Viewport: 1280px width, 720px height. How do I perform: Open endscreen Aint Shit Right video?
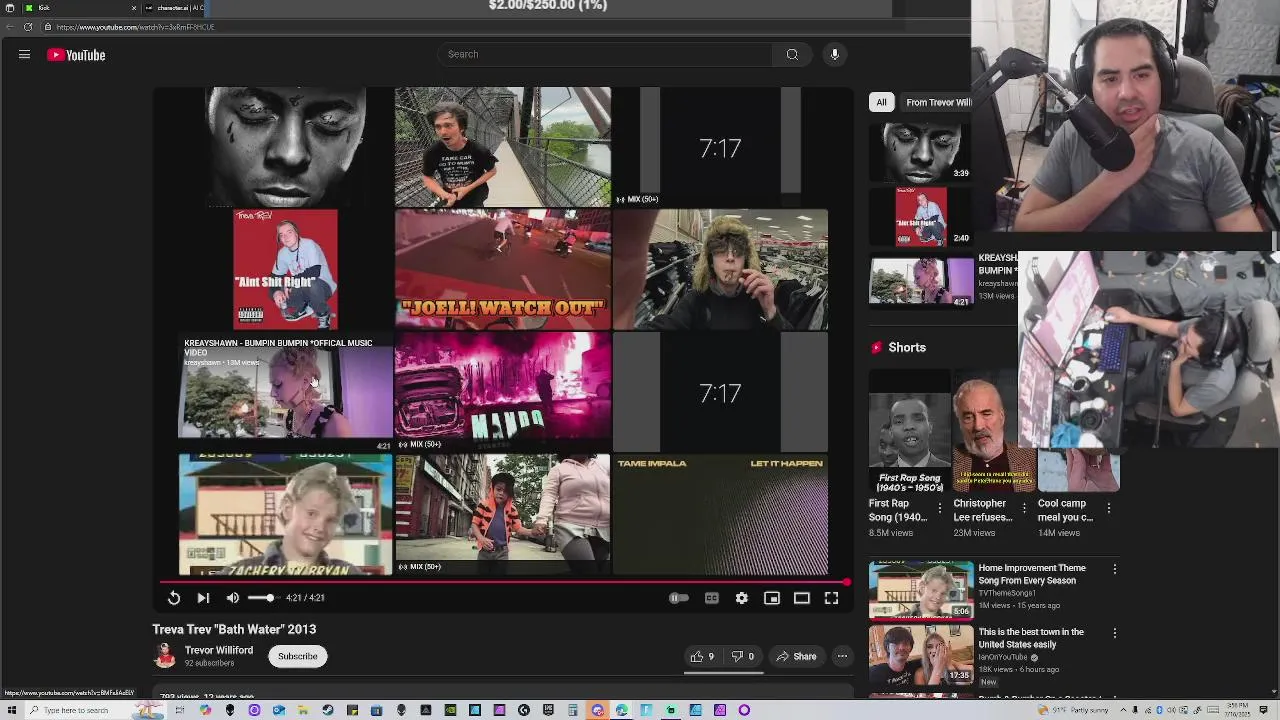pos(286,269)
